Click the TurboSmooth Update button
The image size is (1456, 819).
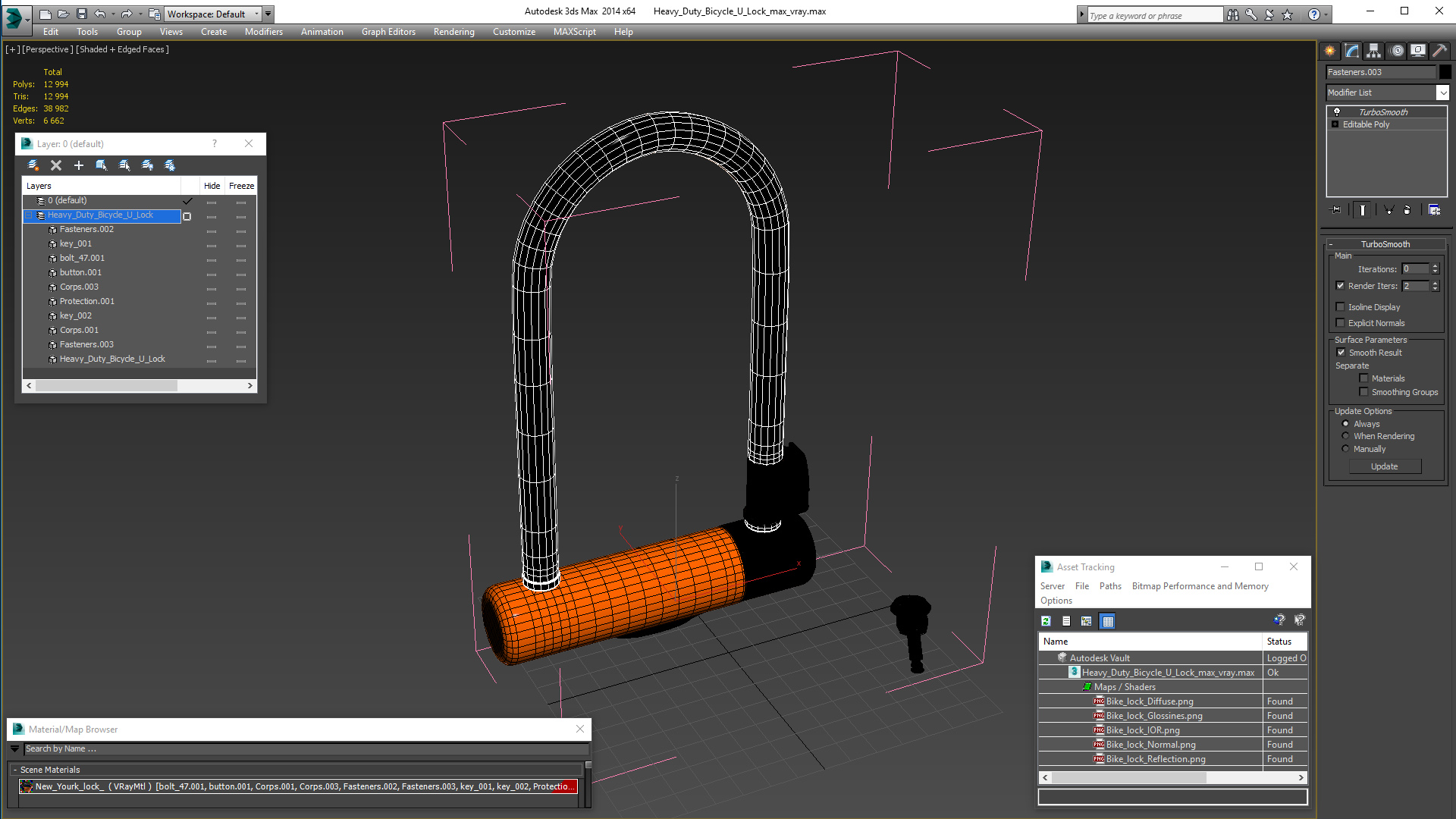(1384, 466)
